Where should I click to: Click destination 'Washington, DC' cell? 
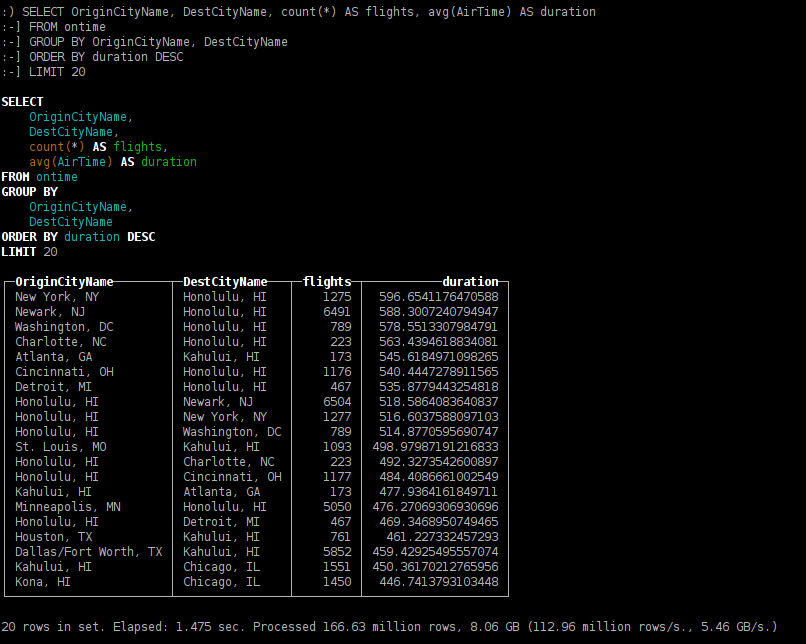coord(232,432)
